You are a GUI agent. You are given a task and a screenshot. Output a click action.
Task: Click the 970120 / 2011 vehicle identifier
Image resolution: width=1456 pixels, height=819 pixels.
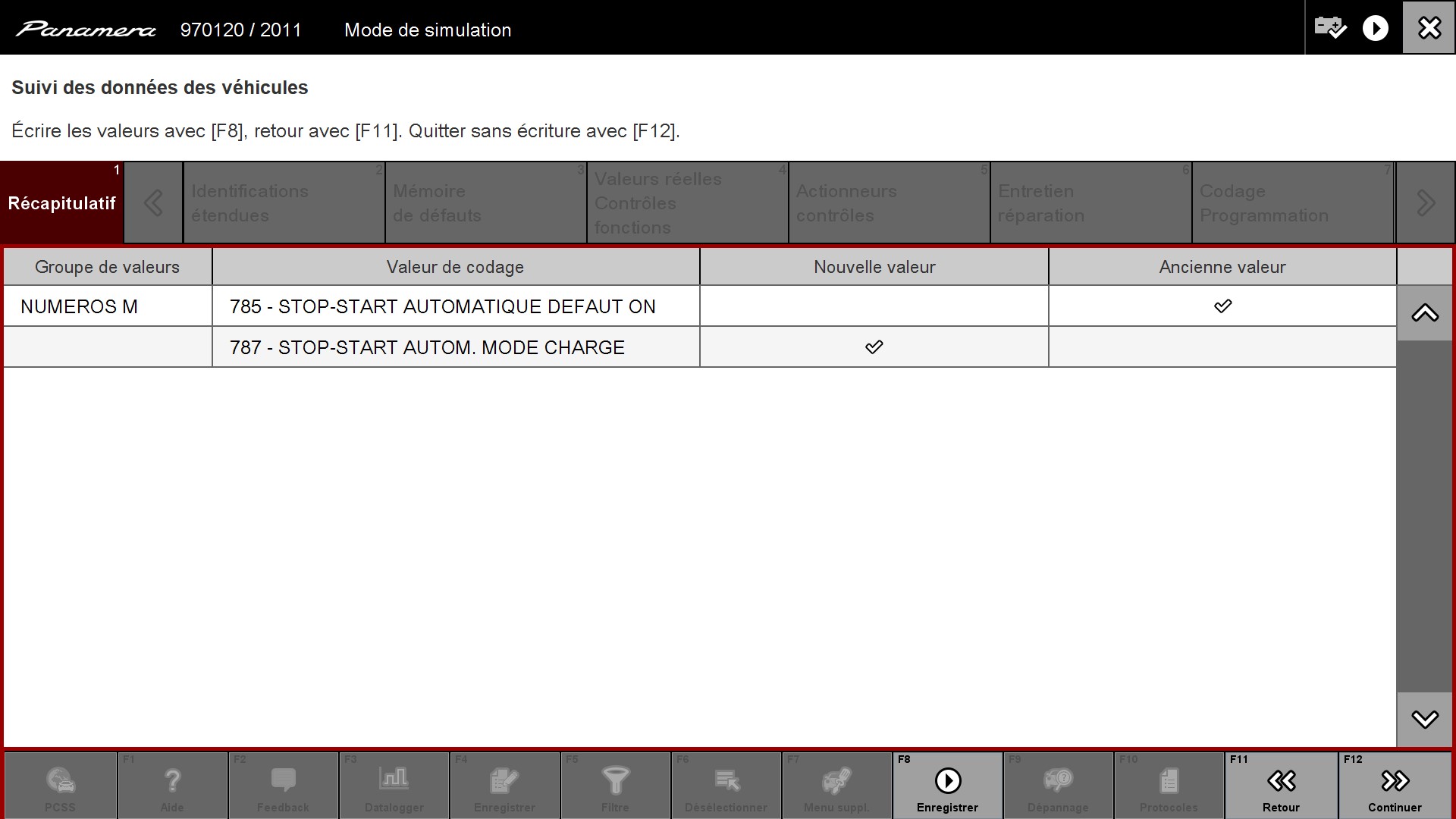click(x=241, y=30)
